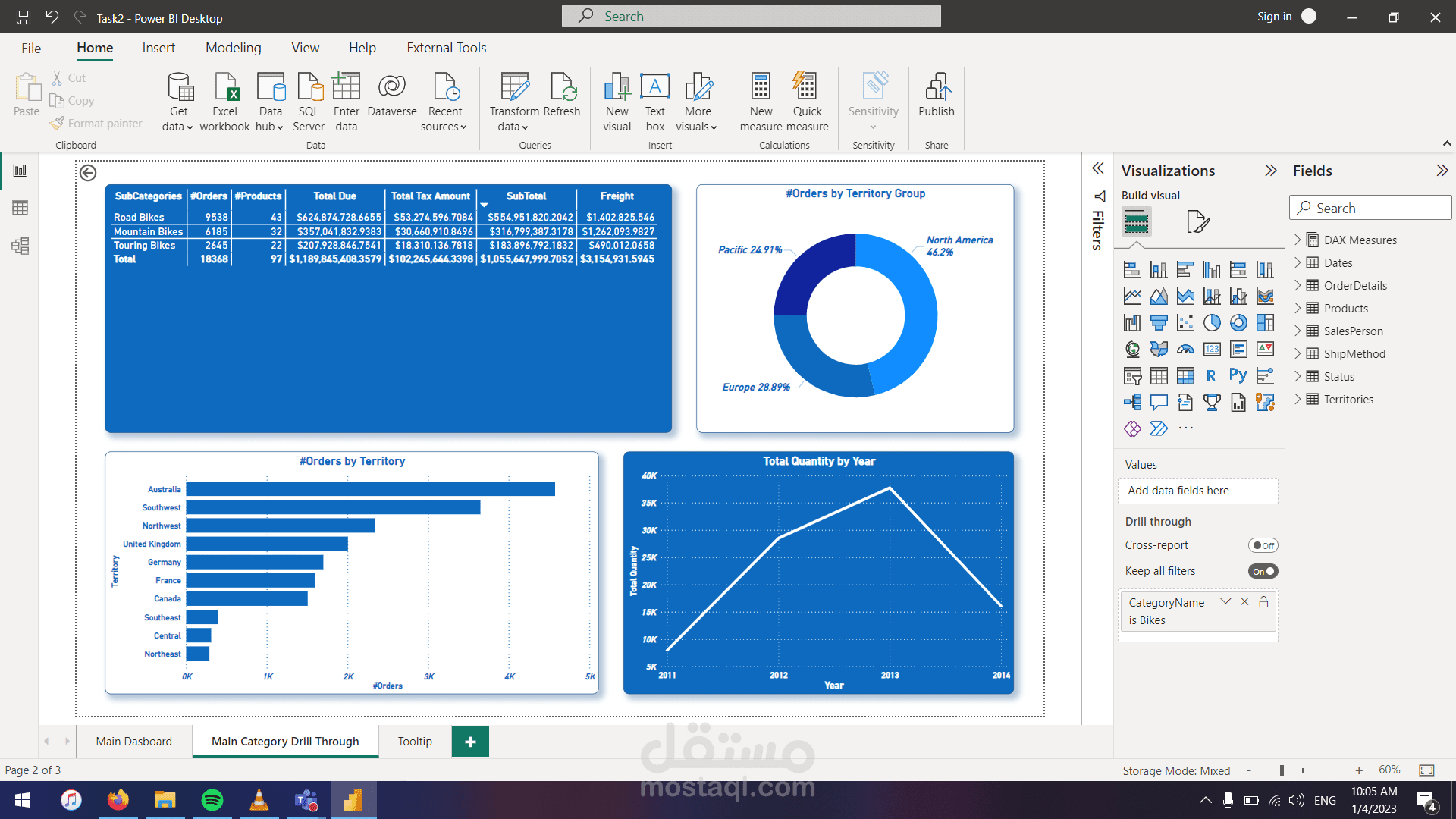Expand the Filters pane
Image resolution: width=1456 pixels, height=819 pixels.
pyautogui.click(x=1098, y=168)
